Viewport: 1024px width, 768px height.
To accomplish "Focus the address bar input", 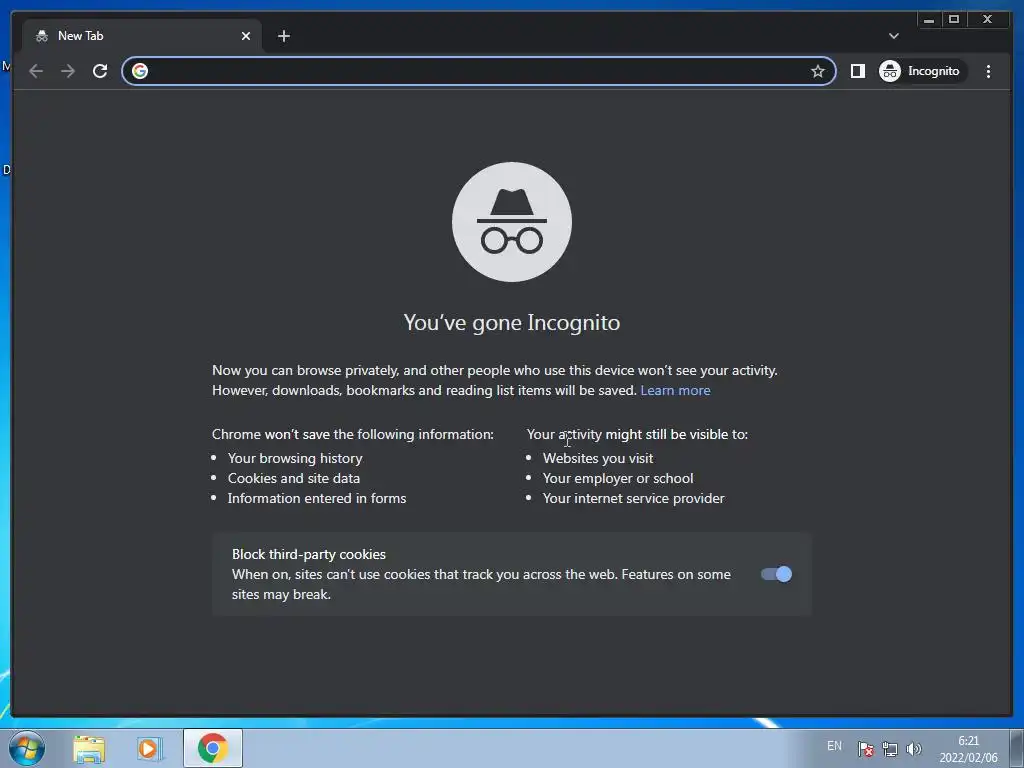I will pyautogui.click(x=479, y=71).
